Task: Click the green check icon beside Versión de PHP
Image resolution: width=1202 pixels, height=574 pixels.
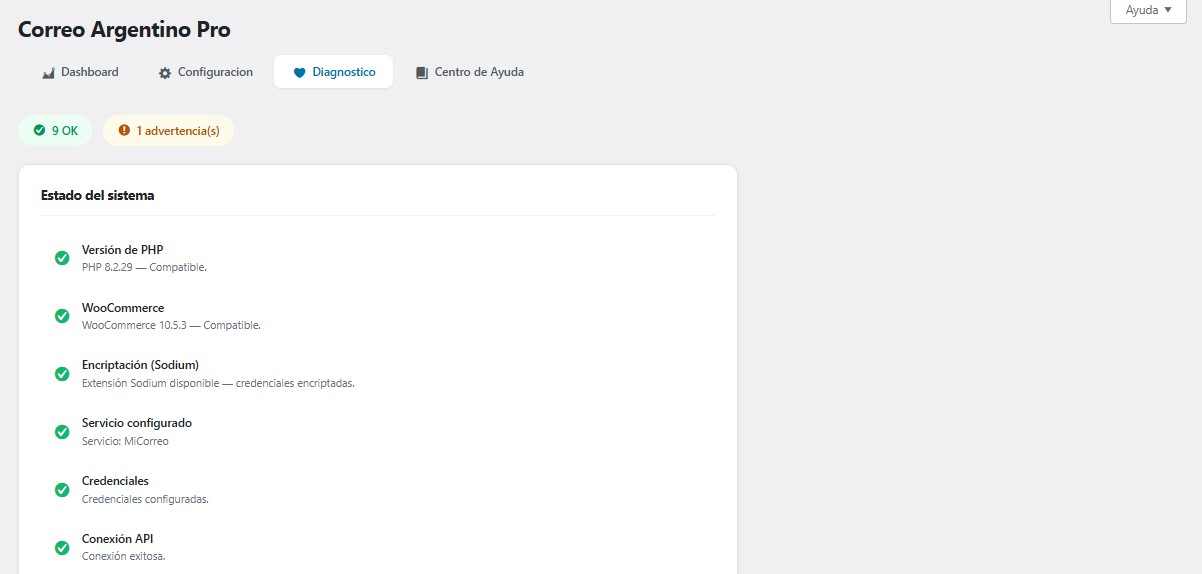Action: click(x=62, y=258)
